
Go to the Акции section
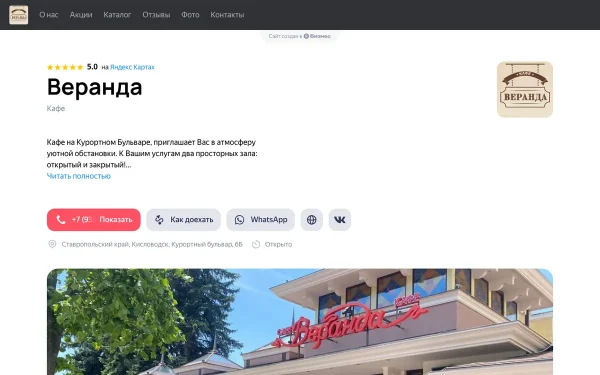click(81, 15)
